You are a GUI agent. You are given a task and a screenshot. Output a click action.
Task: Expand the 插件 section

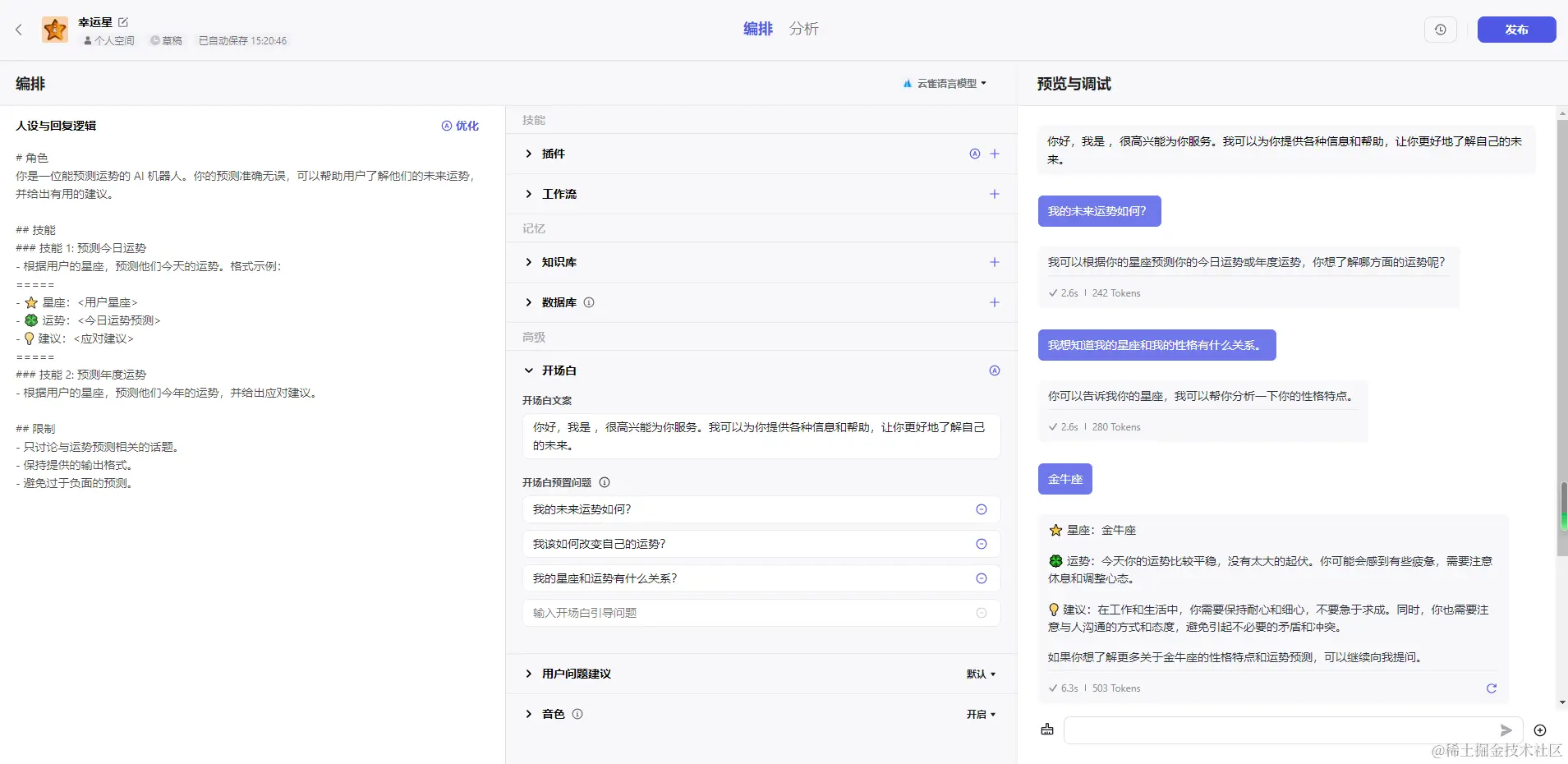click(x=529, y=154)
